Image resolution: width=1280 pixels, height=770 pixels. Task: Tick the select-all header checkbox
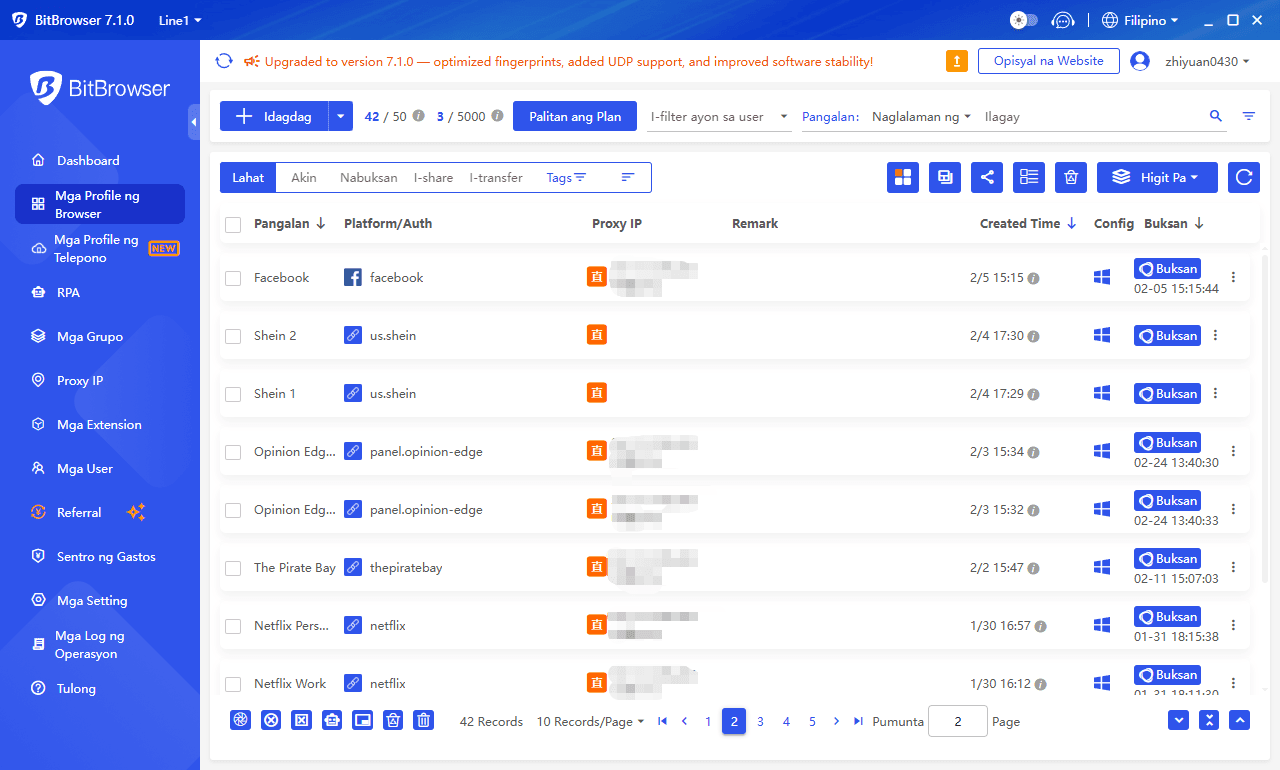click(233, 224)
